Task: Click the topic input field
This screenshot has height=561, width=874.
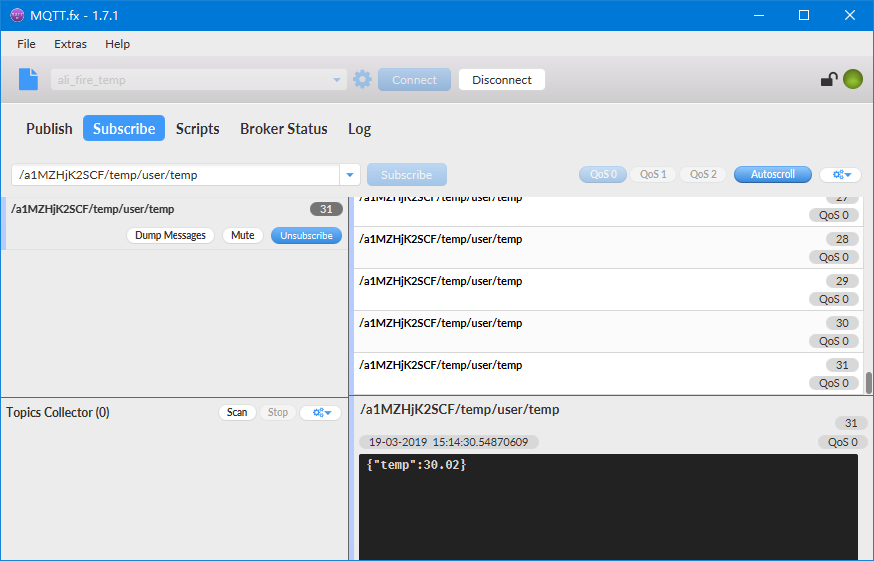Action: [x=176, y=175]
